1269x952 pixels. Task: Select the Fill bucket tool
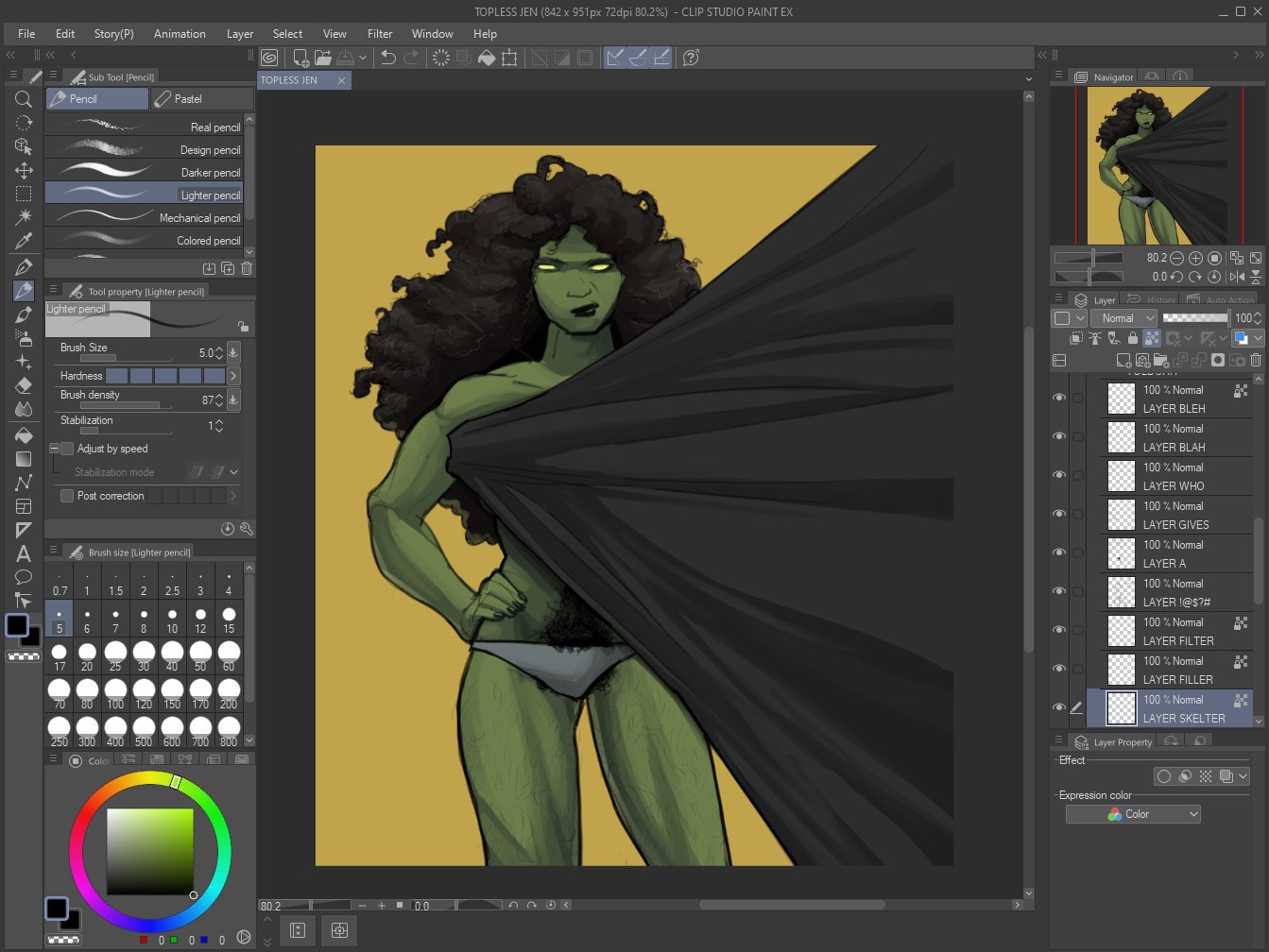tap(24, 435)
